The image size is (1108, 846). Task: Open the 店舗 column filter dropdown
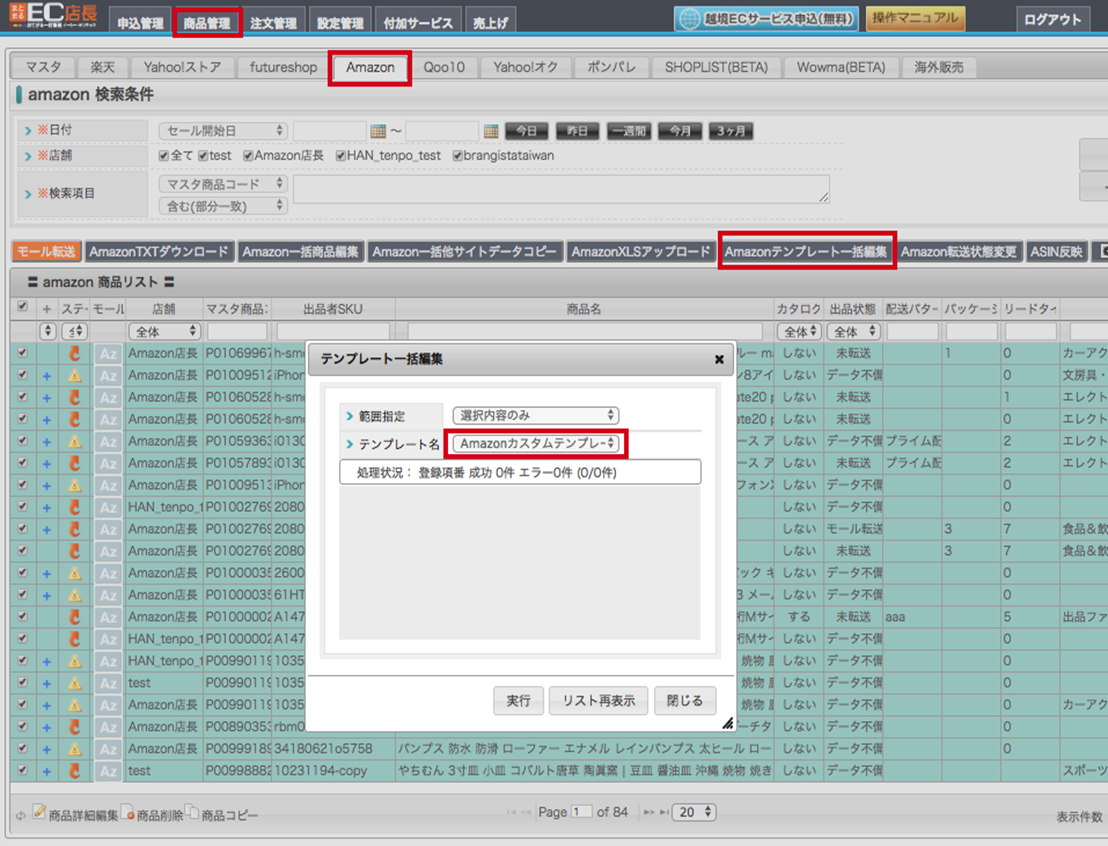pyautogui.click(x=165, y=331)
